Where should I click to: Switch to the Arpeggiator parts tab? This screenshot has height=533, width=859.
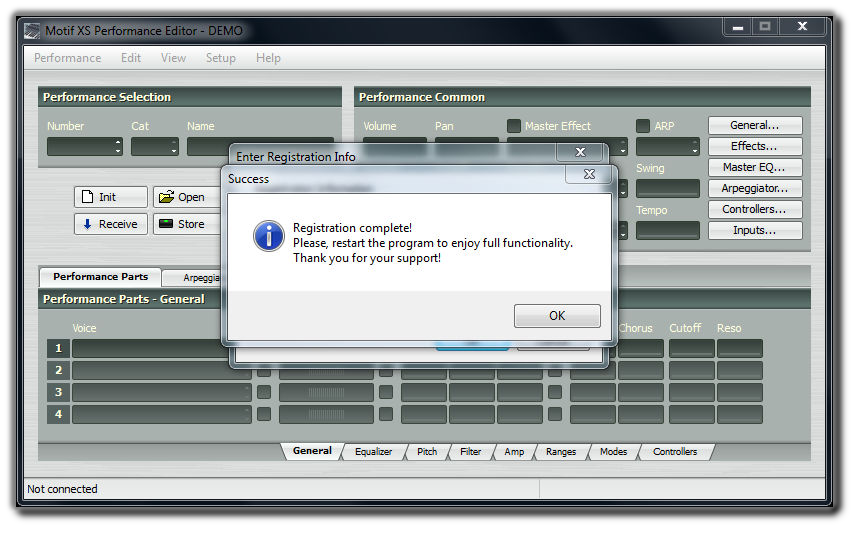194,278
